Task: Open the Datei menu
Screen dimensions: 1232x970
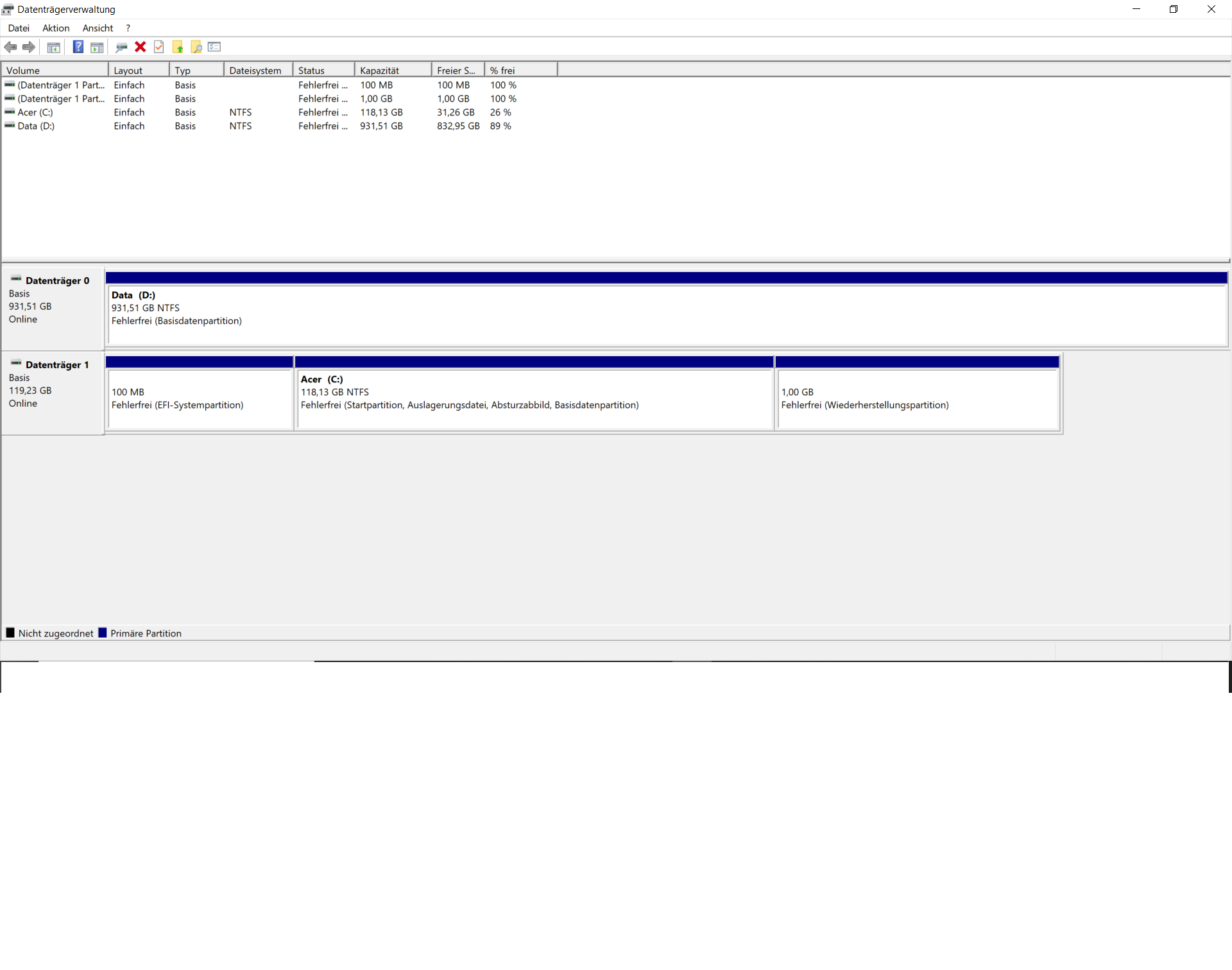Action: click(19, 28)
